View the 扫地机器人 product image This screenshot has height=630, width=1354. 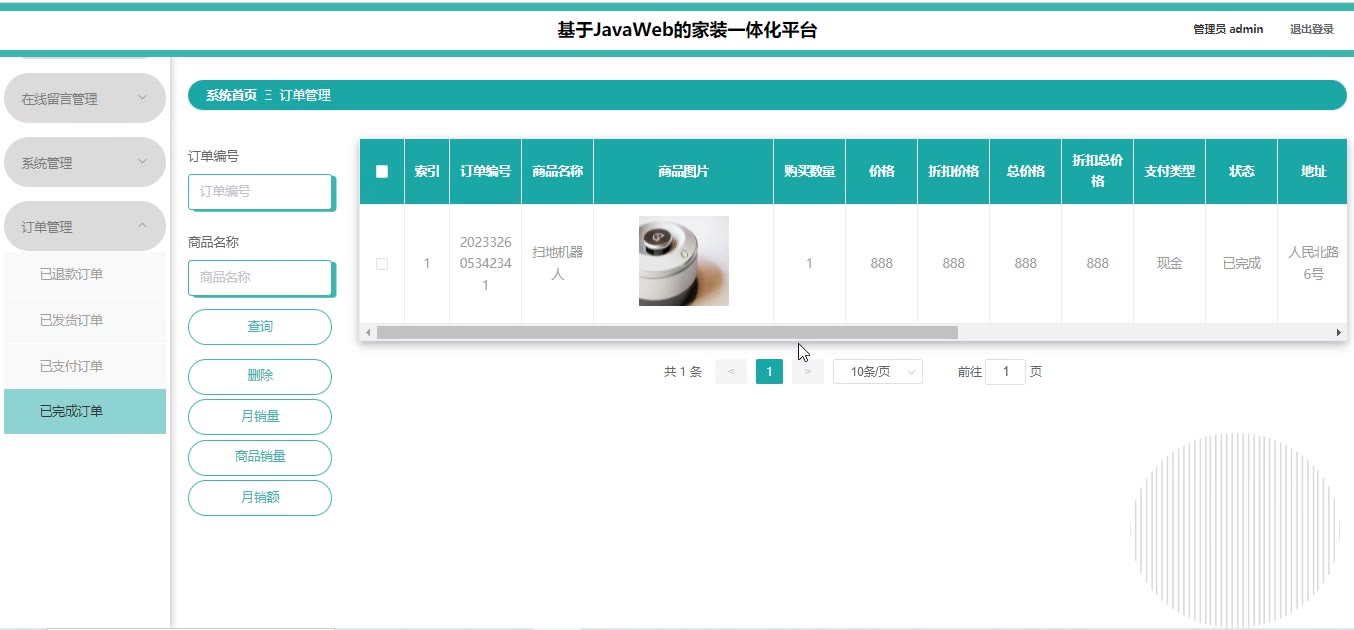(683, 260)
